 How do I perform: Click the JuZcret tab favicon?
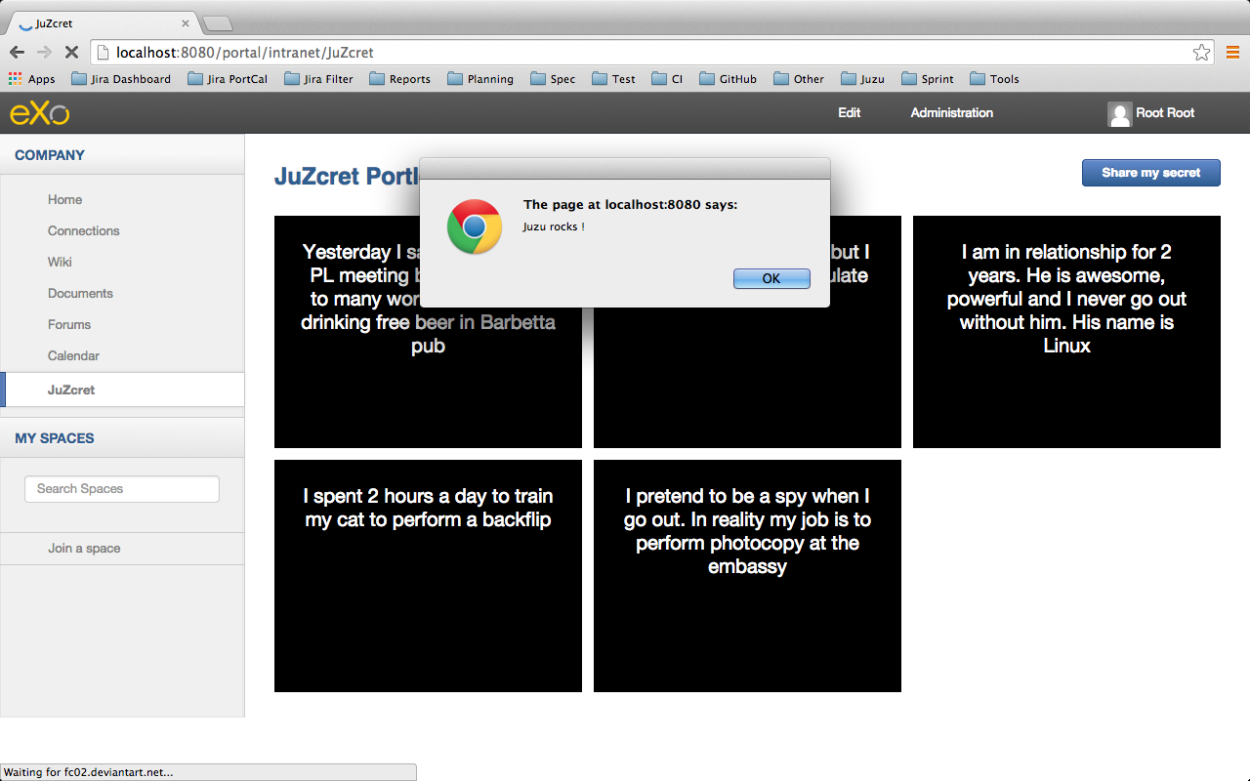coord(27,23)
